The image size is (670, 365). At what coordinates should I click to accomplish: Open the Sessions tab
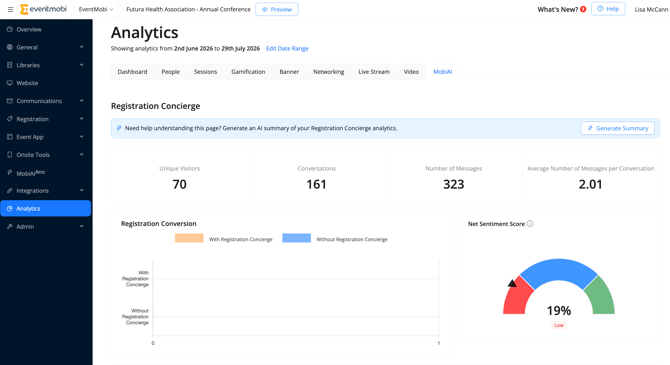pos(206,72)
